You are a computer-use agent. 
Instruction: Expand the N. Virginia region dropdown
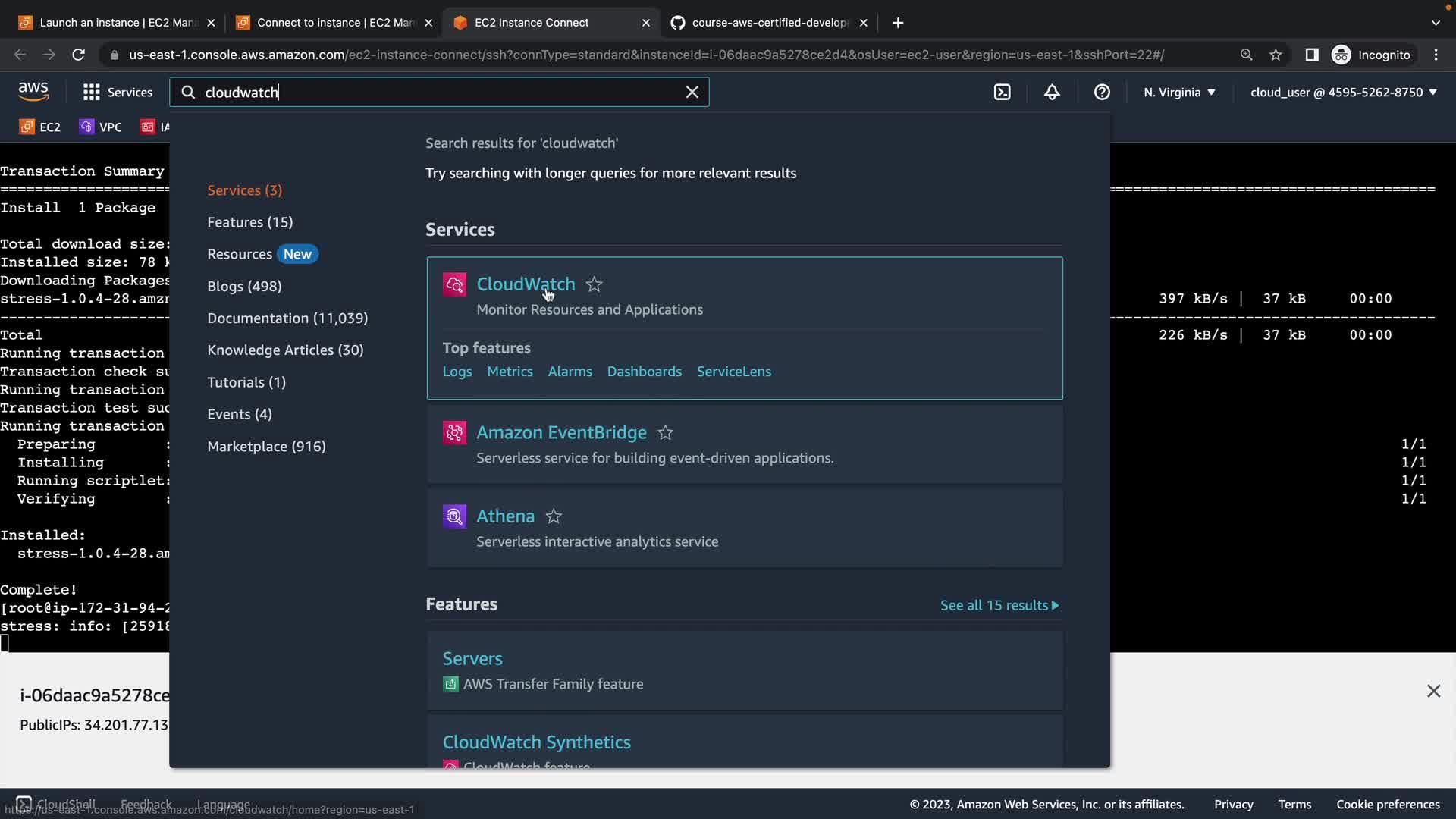pyautogui.click(x=1179, y=93)
